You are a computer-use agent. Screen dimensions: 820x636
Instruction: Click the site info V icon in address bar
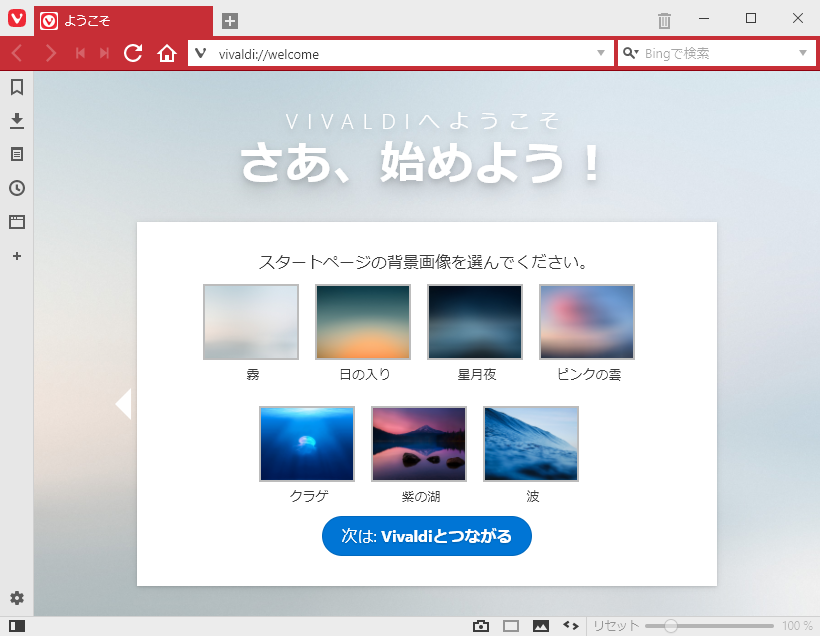[201, 53]
